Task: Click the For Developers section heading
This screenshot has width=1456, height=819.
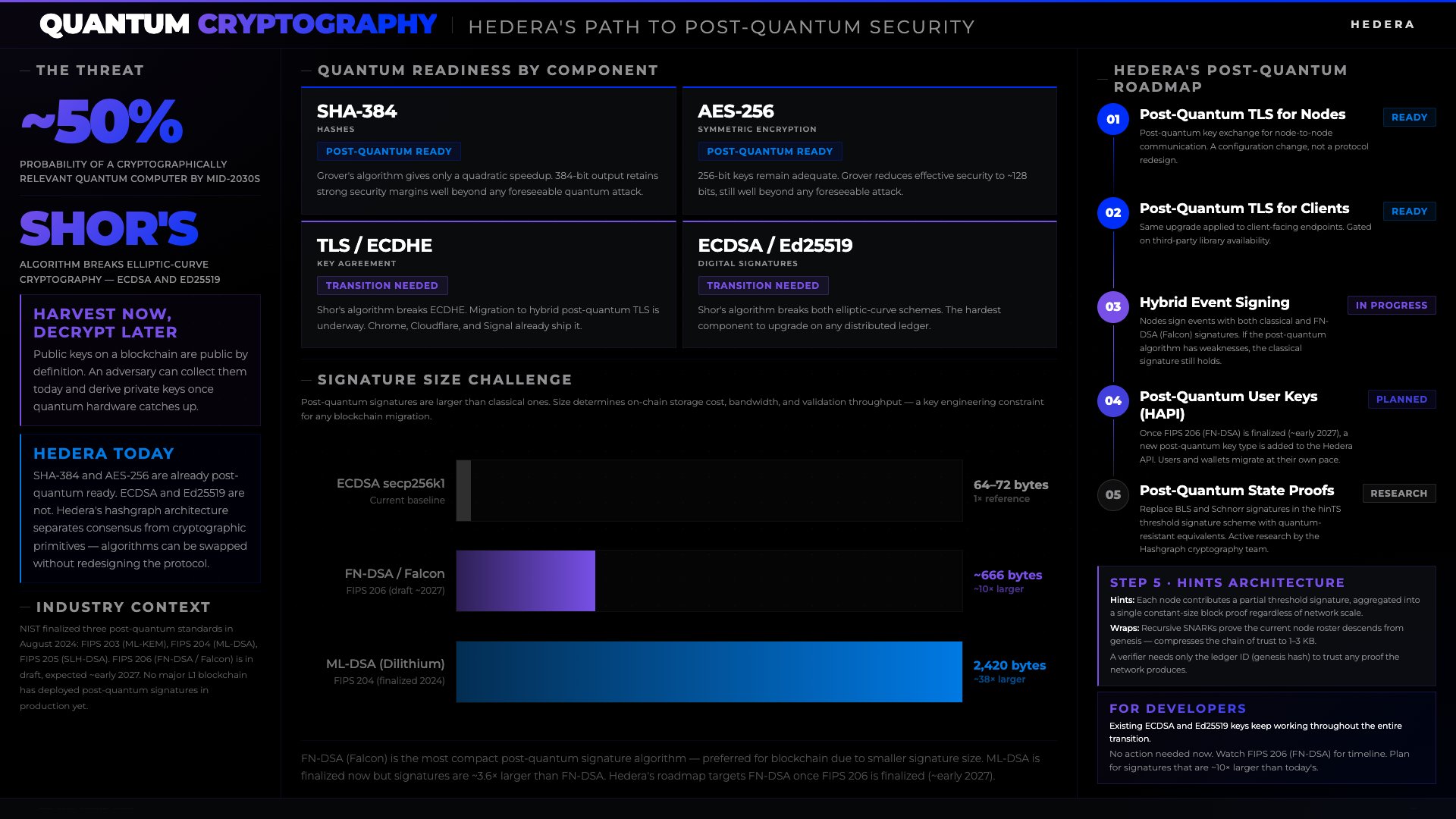Action: click(1177, 709)
